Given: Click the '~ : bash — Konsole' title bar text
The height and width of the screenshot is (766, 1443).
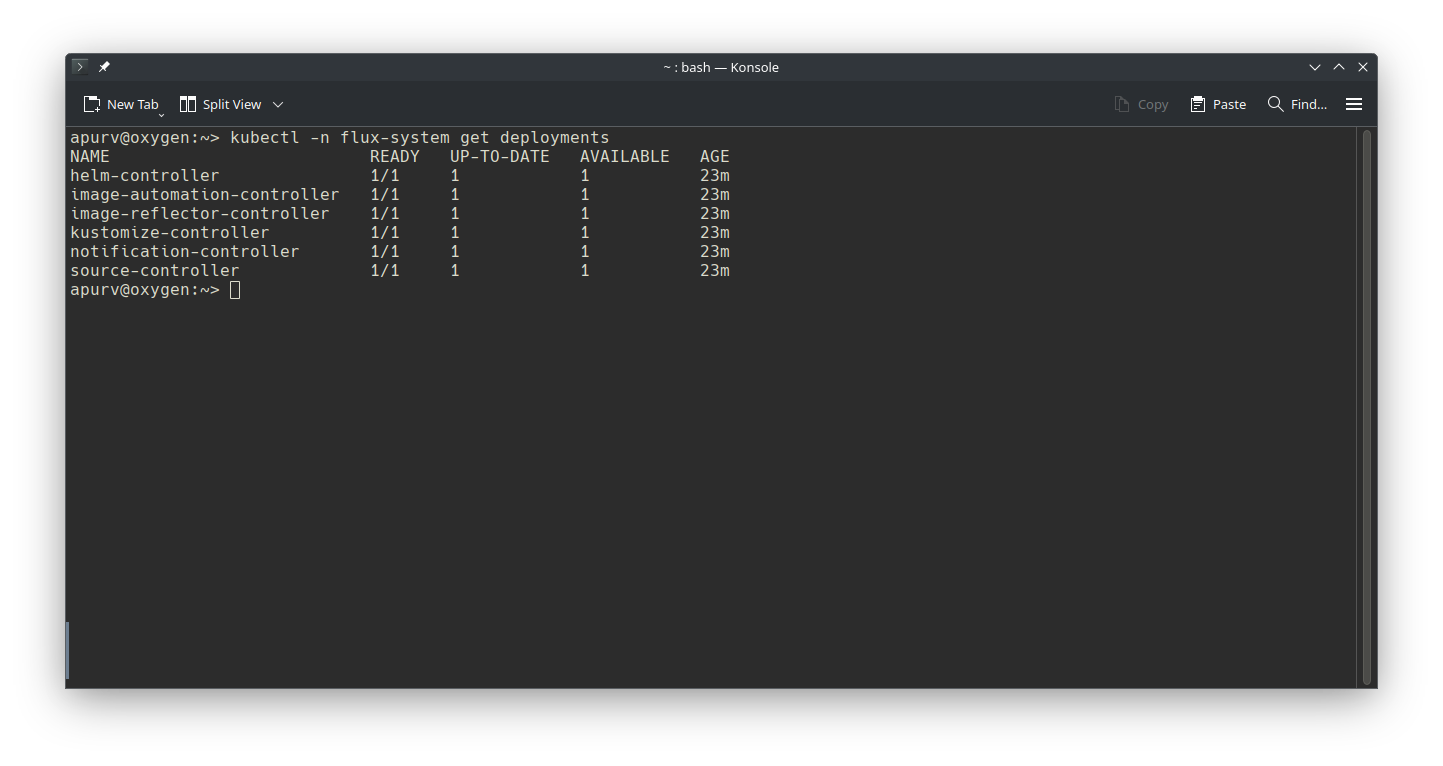Looking at the screenshot, I should (x=720, y=67).
